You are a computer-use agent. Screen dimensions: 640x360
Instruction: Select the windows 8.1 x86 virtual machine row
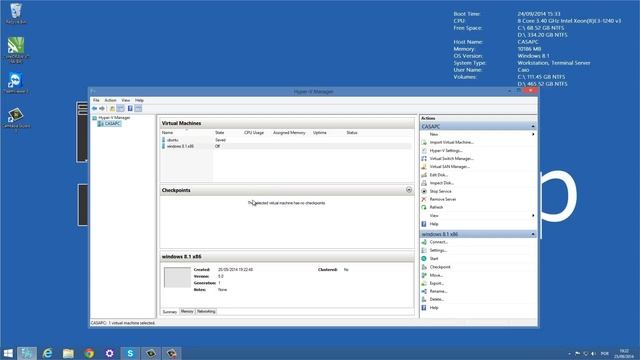tap(286, 146)
